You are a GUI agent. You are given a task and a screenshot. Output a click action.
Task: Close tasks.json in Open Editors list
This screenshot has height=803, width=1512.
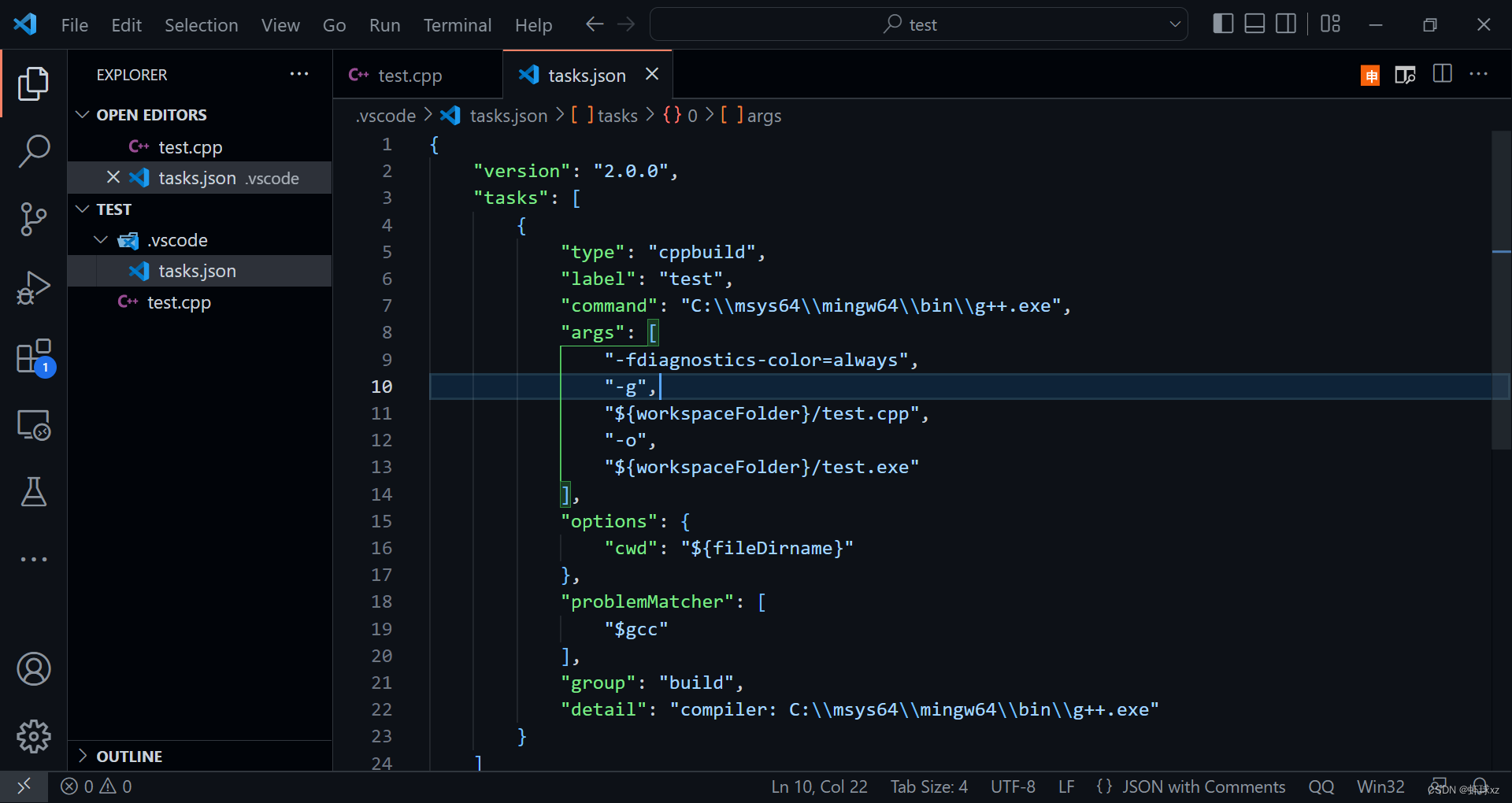click(113, 177)
